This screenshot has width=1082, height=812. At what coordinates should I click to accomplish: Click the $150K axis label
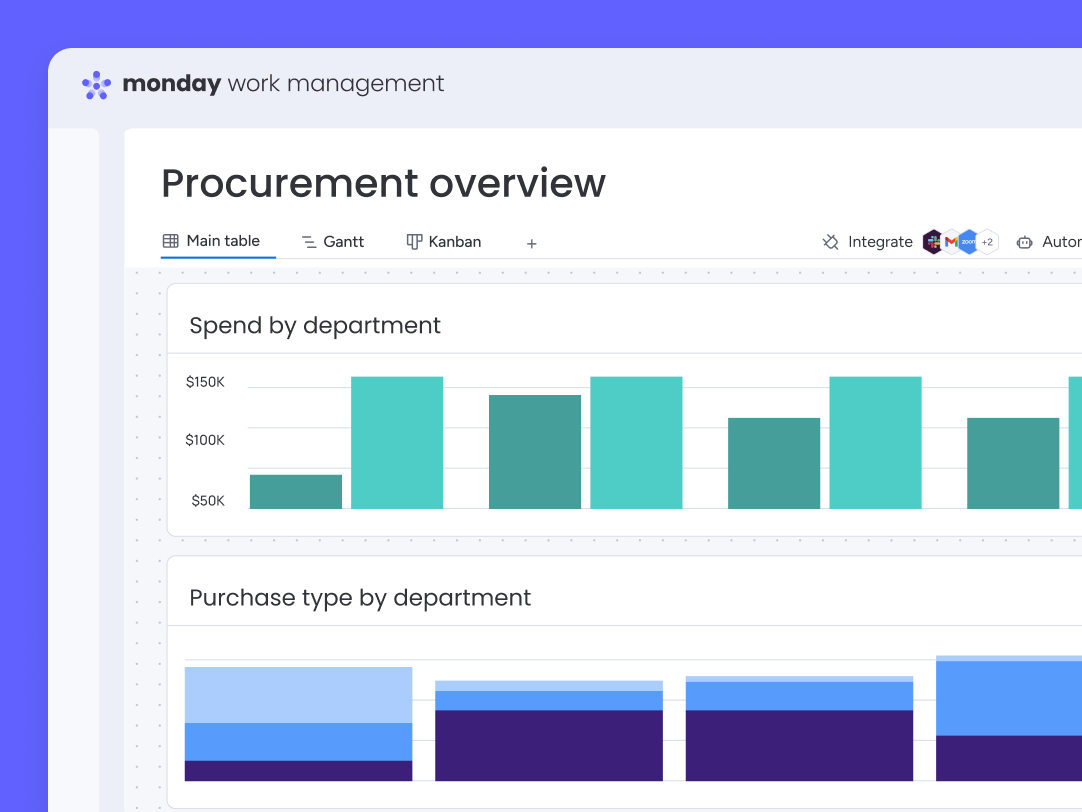[x=205, y=382]
